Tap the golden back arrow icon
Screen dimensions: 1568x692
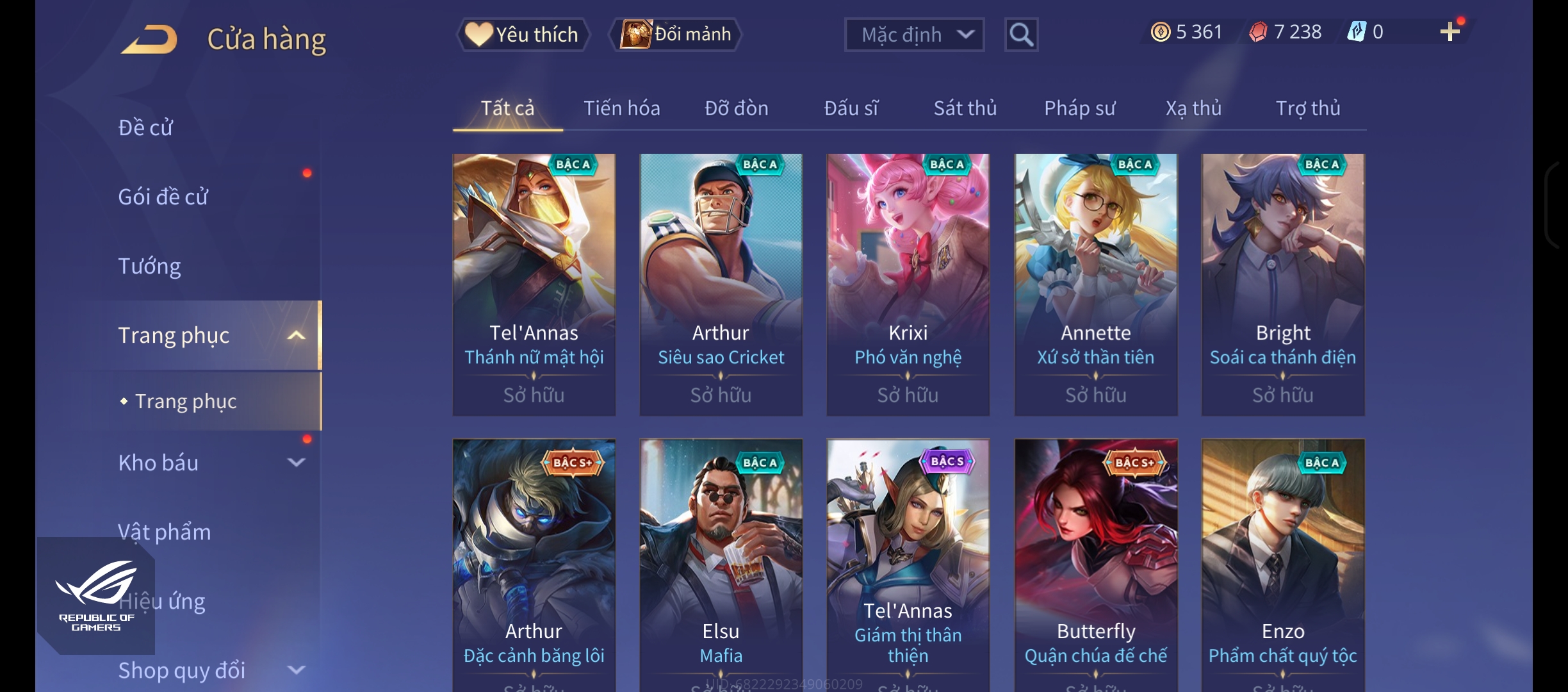tap(149, 39)
